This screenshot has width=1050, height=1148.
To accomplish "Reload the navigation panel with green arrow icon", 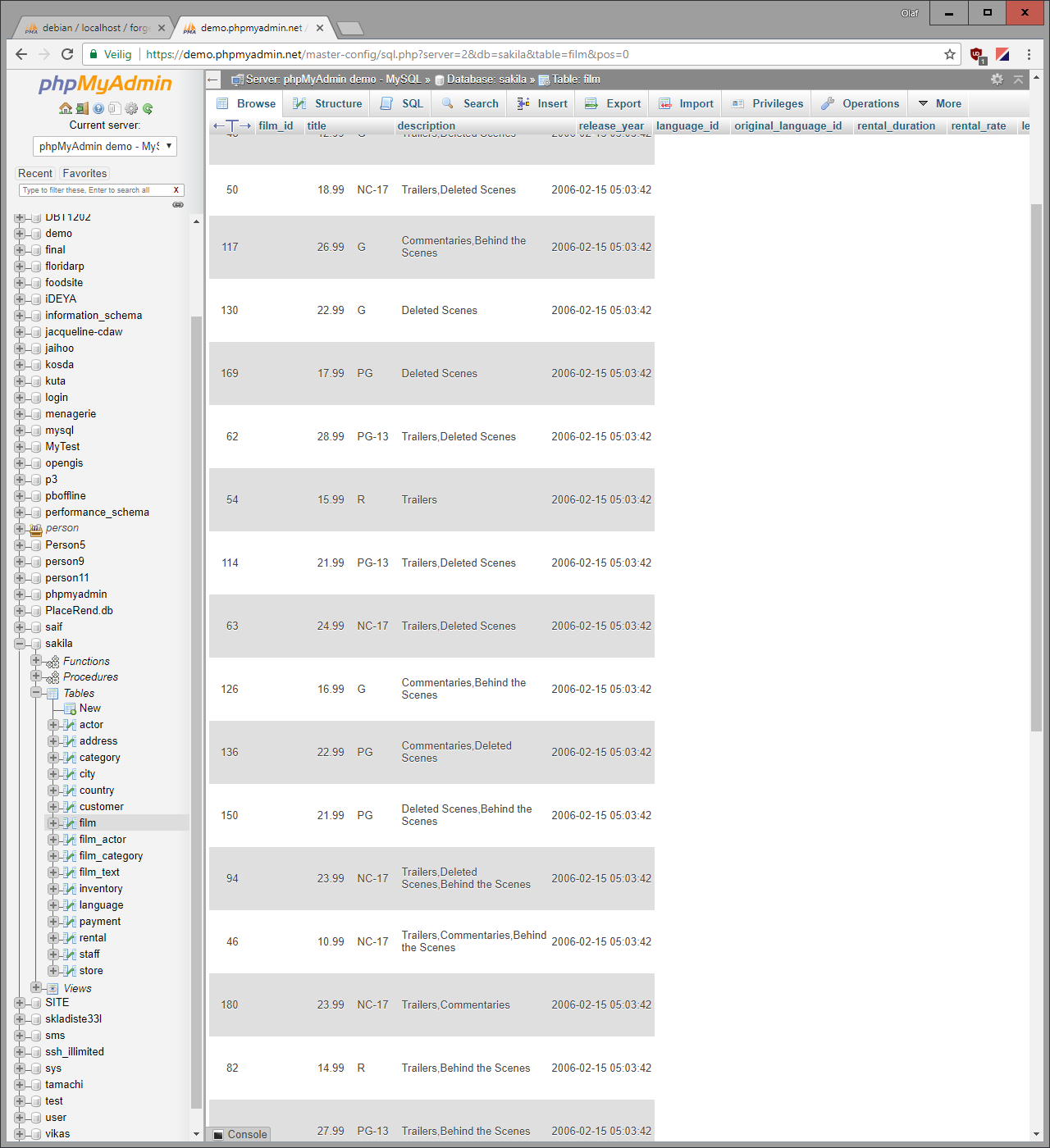I will (x=148, y=108).
